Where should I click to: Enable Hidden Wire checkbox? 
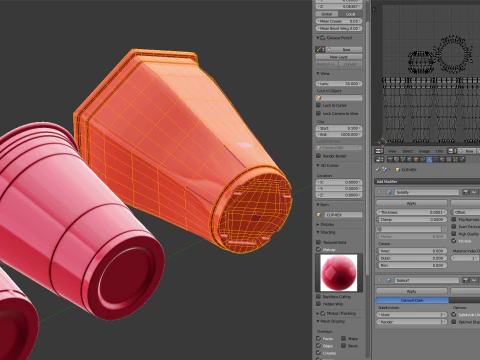318,304
